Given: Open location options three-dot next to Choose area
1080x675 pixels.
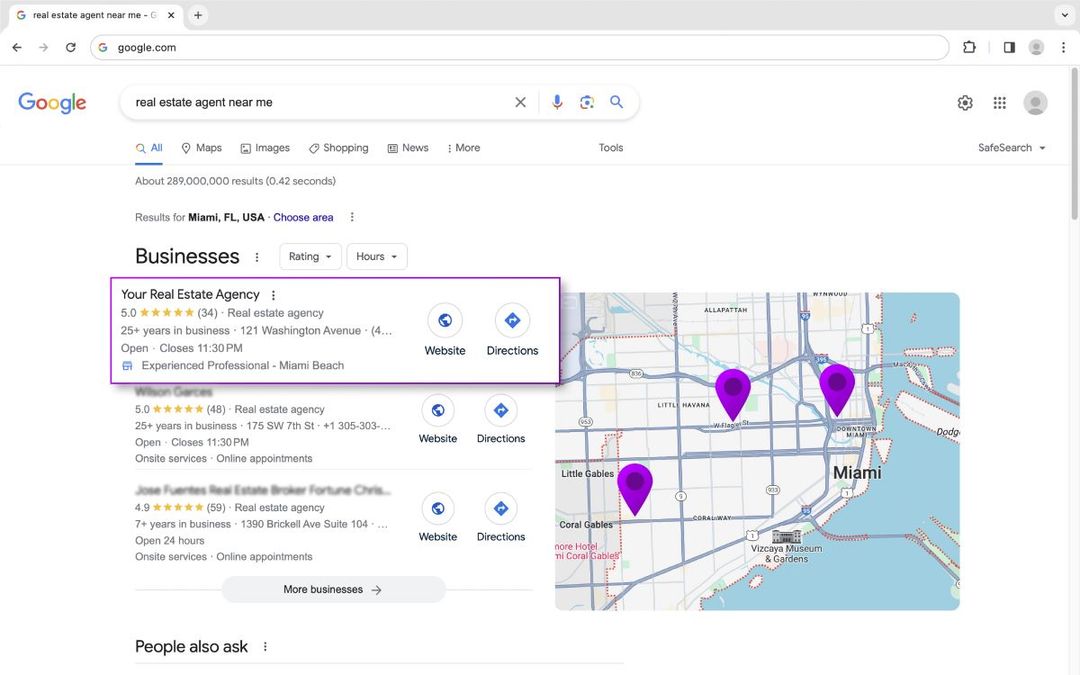Looking at the screenshot, I should pos(352,217).
